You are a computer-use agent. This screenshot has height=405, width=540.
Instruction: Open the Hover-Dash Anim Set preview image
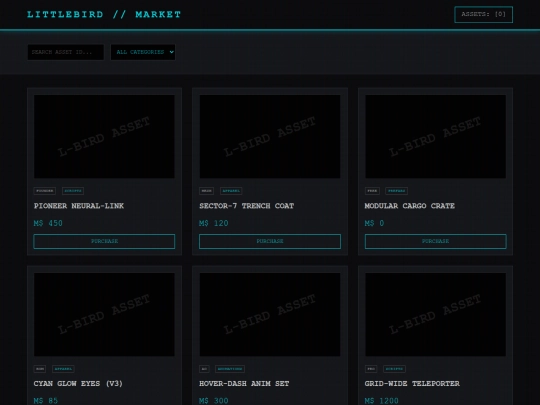(270, 314)
